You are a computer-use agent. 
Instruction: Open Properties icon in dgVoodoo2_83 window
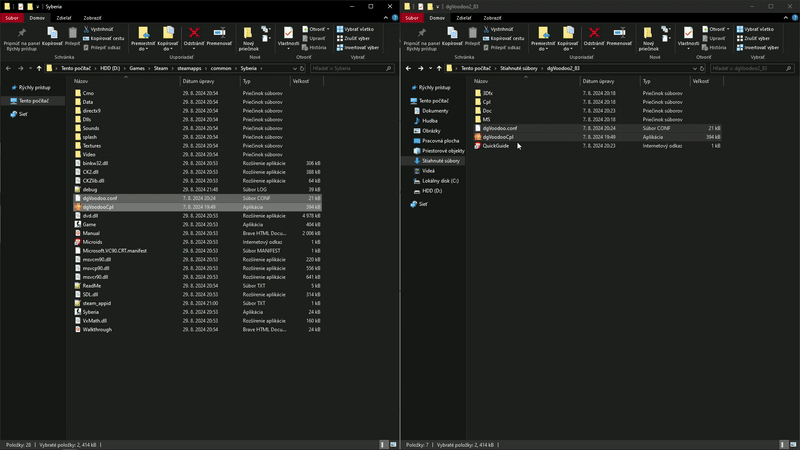688,33
